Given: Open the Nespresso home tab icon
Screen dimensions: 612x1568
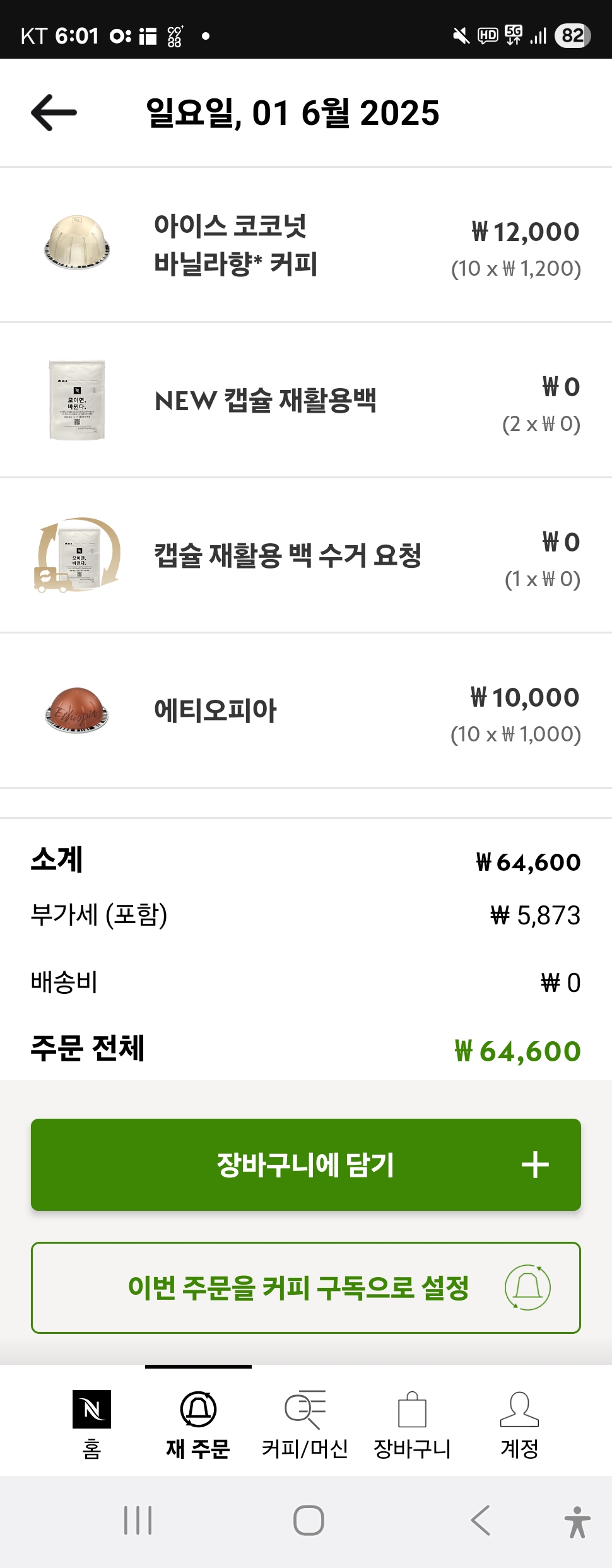Looking at the screenshot, I should click(x=91, y=1408).
